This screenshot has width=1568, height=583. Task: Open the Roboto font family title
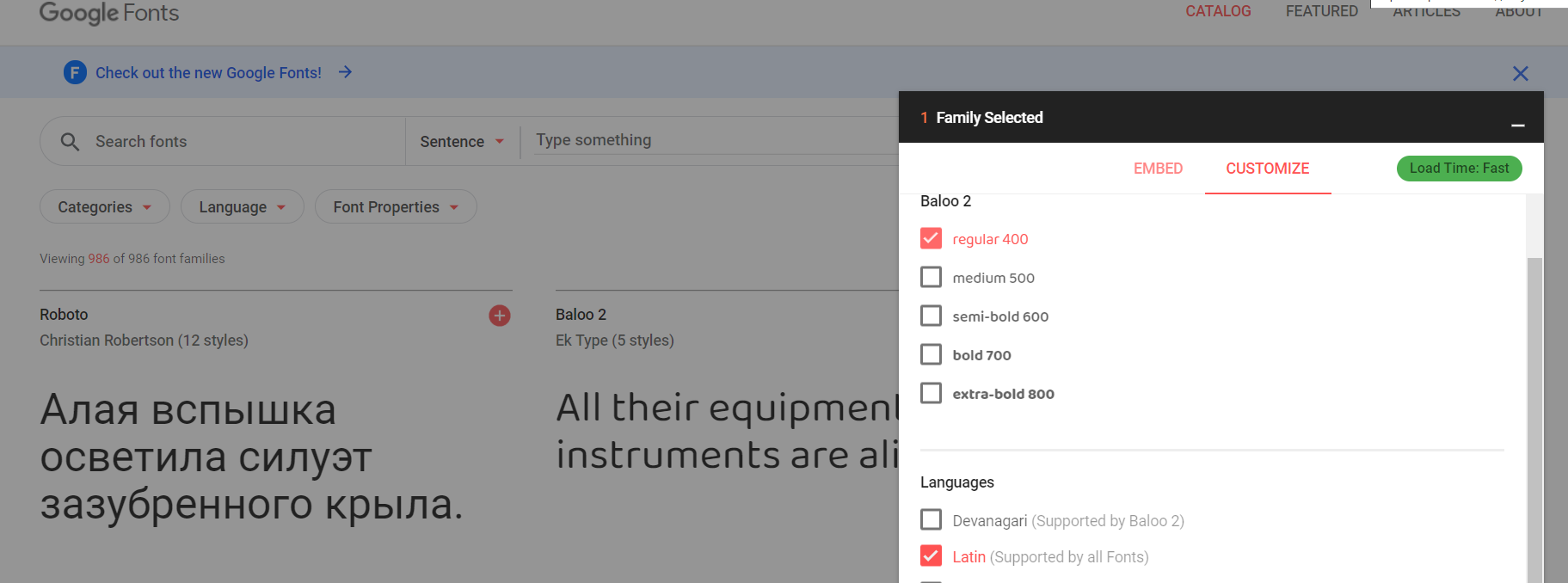tap(64, 315)
